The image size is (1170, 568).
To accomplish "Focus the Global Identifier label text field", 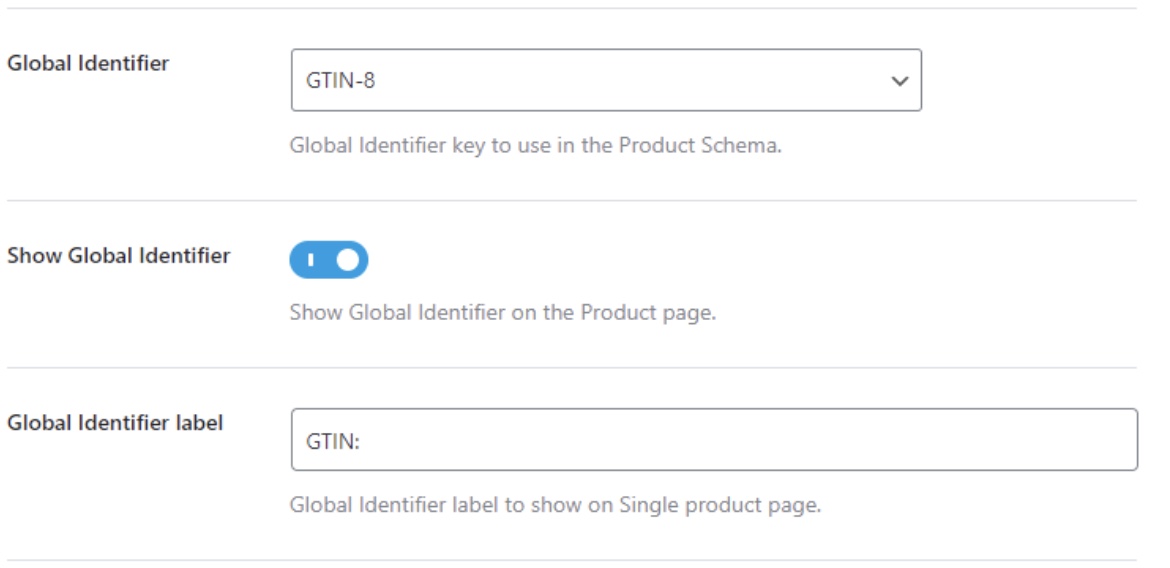I will point(714,440).
